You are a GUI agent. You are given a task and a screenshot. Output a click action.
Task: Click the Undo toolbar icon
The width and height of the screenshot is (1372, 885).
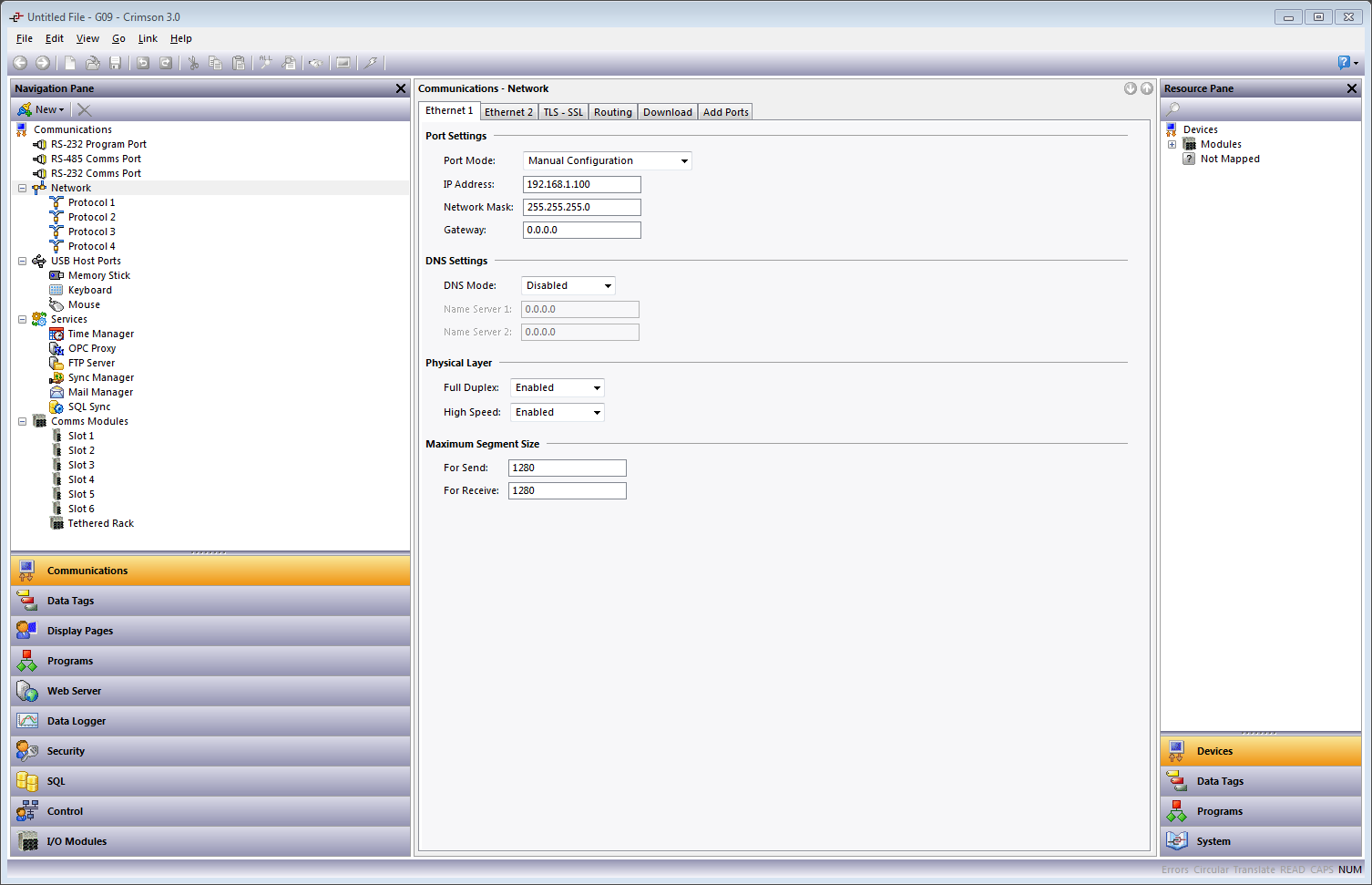click(x=143, y=63)
